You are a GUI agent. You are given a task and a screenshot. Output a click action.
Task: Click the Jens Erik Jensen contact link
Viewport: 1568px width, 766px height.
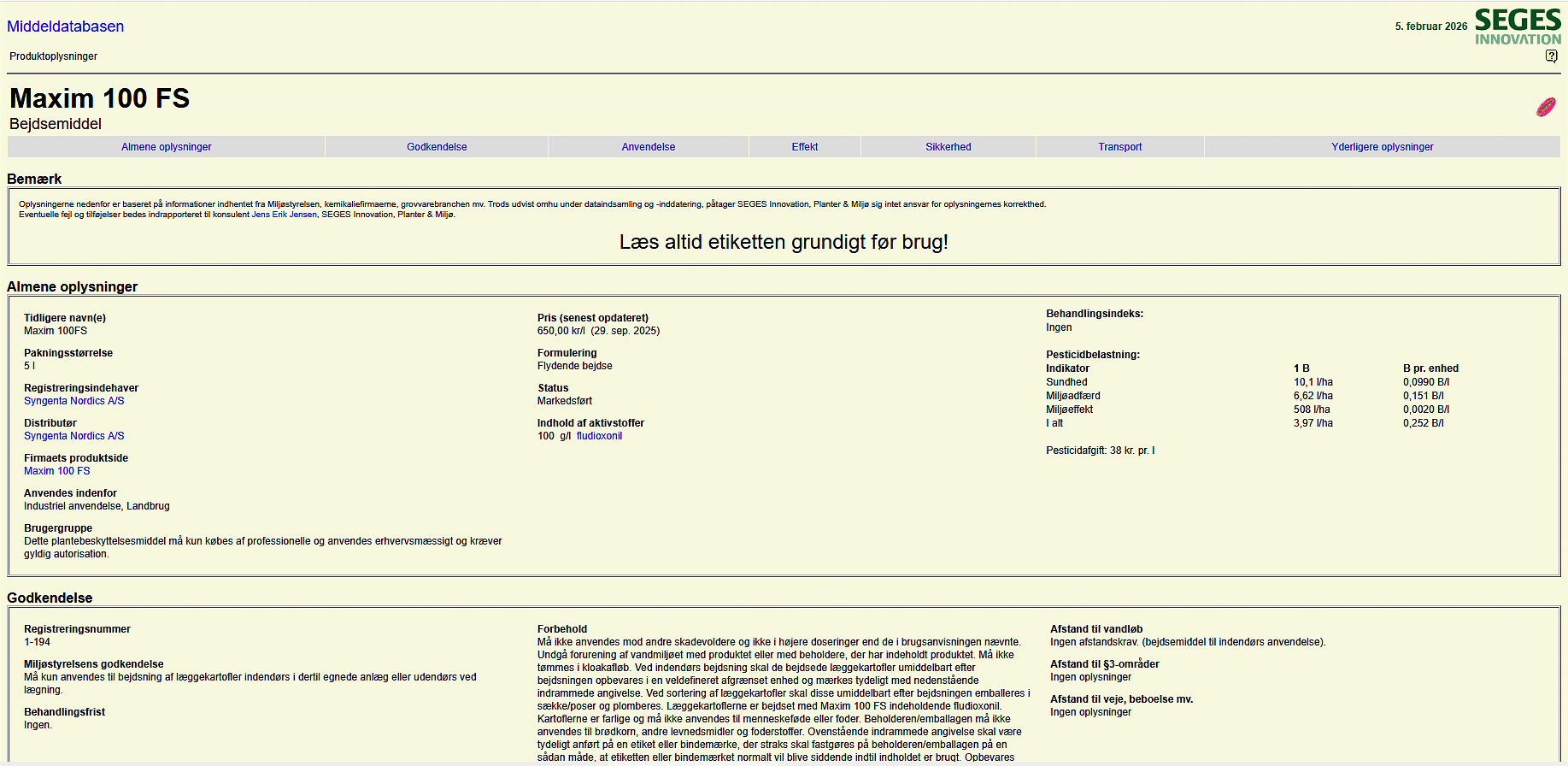click(x=284, y=215)
